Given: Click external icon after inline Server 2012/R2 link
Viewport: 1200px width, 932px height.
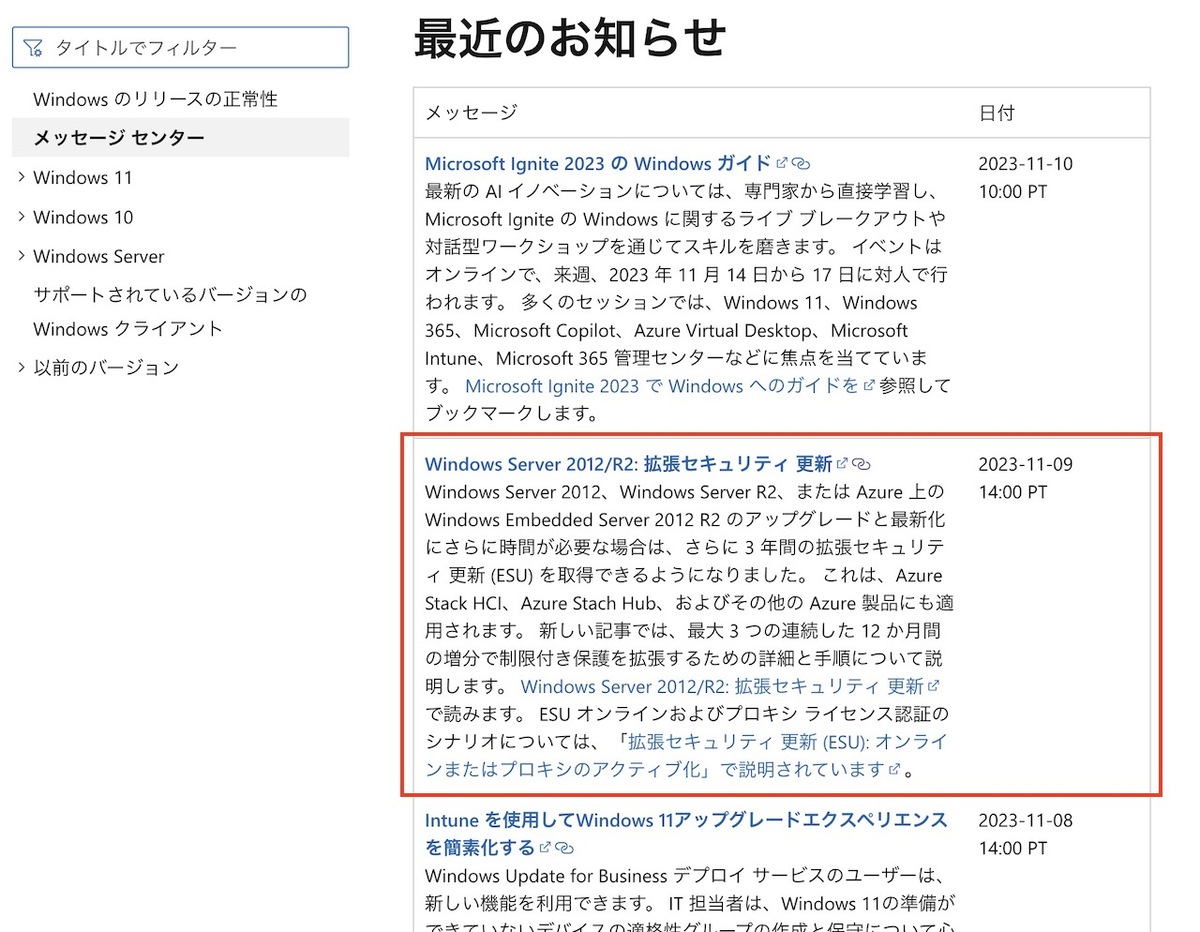Looking at the screenshot, I should pyautogui.click(x=934, y=686).
